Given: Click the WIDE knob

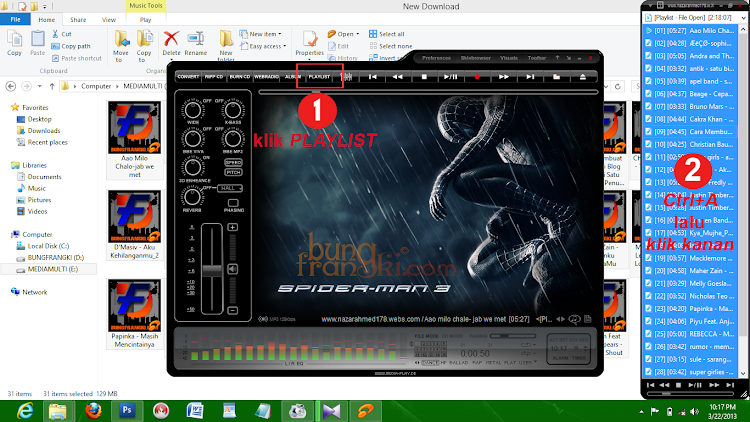Looking at the screenshot, I should point(193,110).
